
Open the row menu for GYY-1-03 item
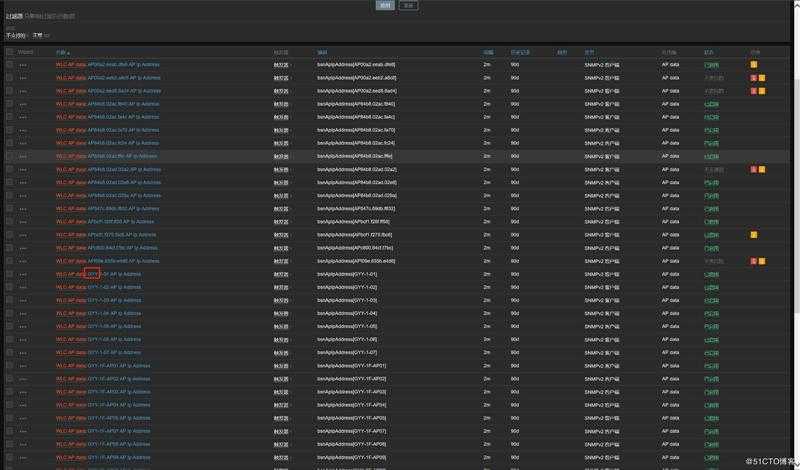[23, 301]
